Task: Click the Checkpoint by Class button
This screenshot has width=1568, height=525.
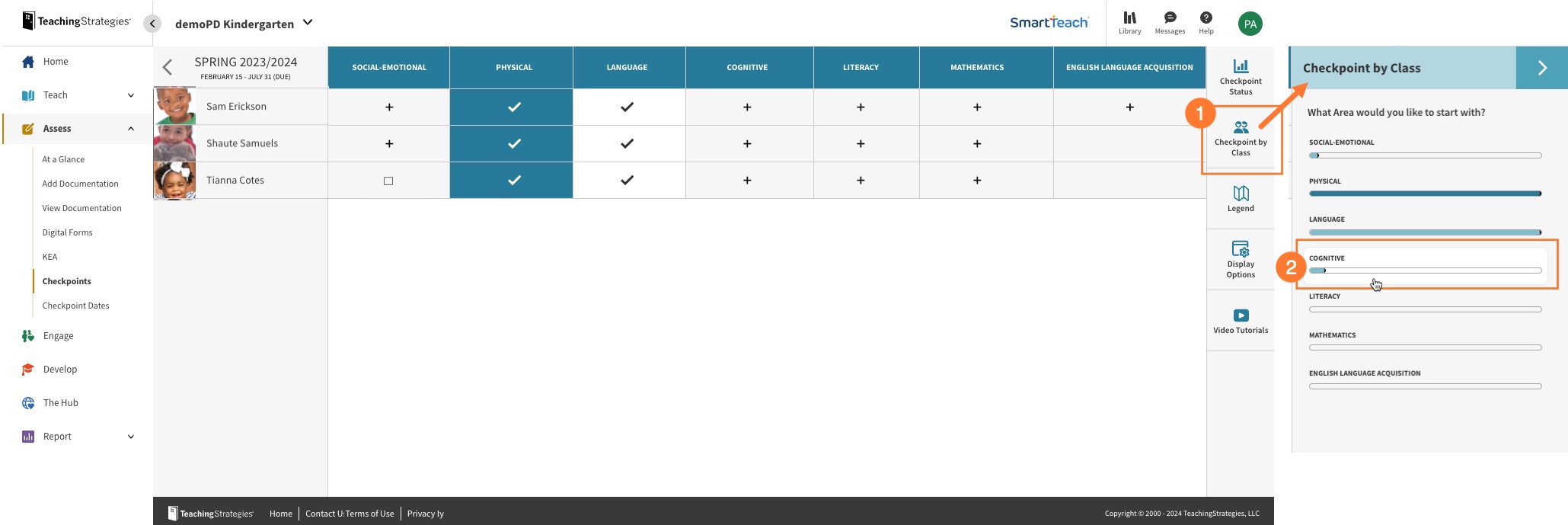Action: click(1241, 137)
